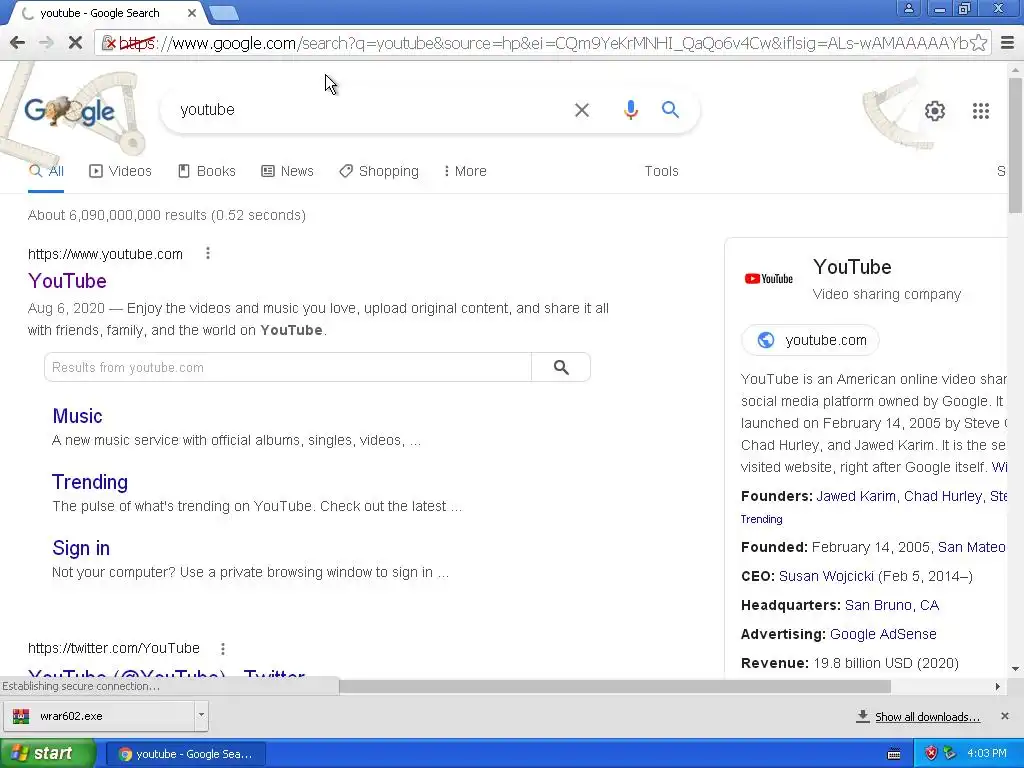
Task: Click the taskbar clock showing 4:03 PM
Action: pos(987,754)
